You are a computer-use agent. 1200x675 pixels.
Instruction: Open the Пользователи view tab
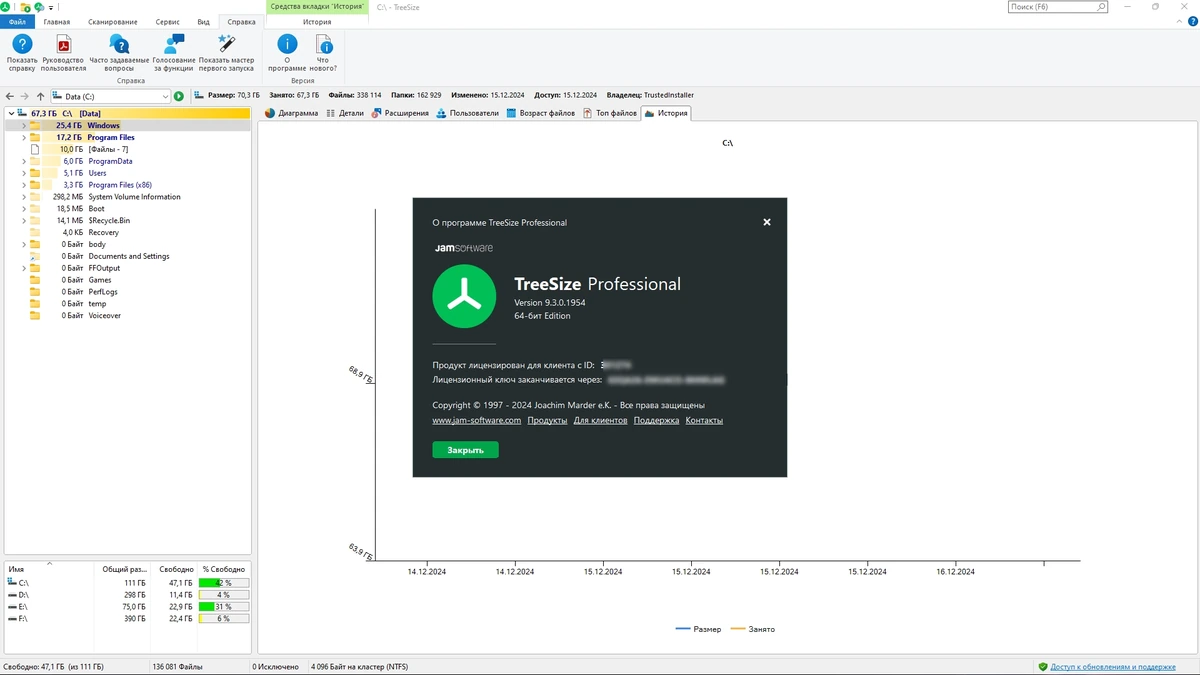coord(468,113)
